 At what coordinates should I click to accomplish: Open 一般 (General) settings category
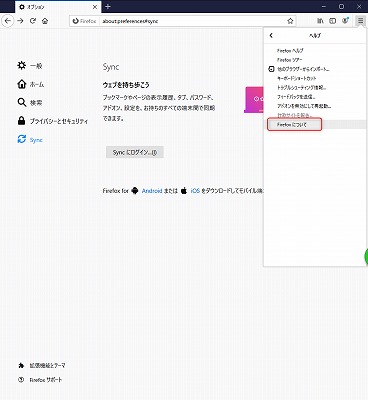point(30,66)
